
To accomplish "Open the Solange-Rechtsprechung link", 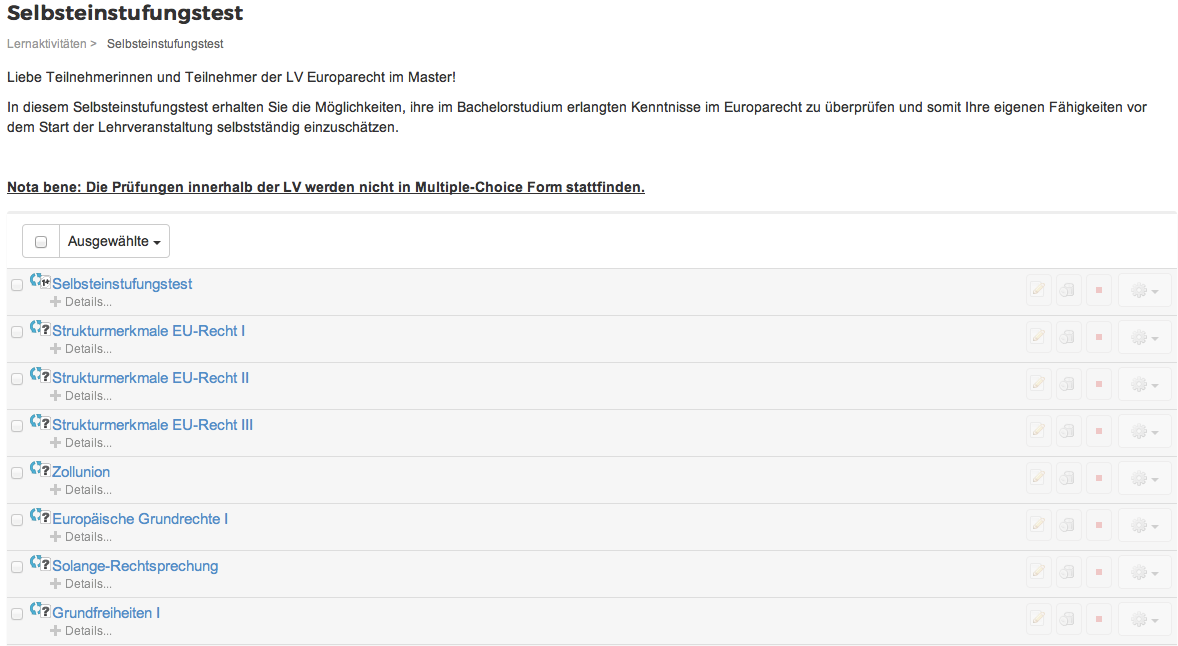I will pos(135,566).
